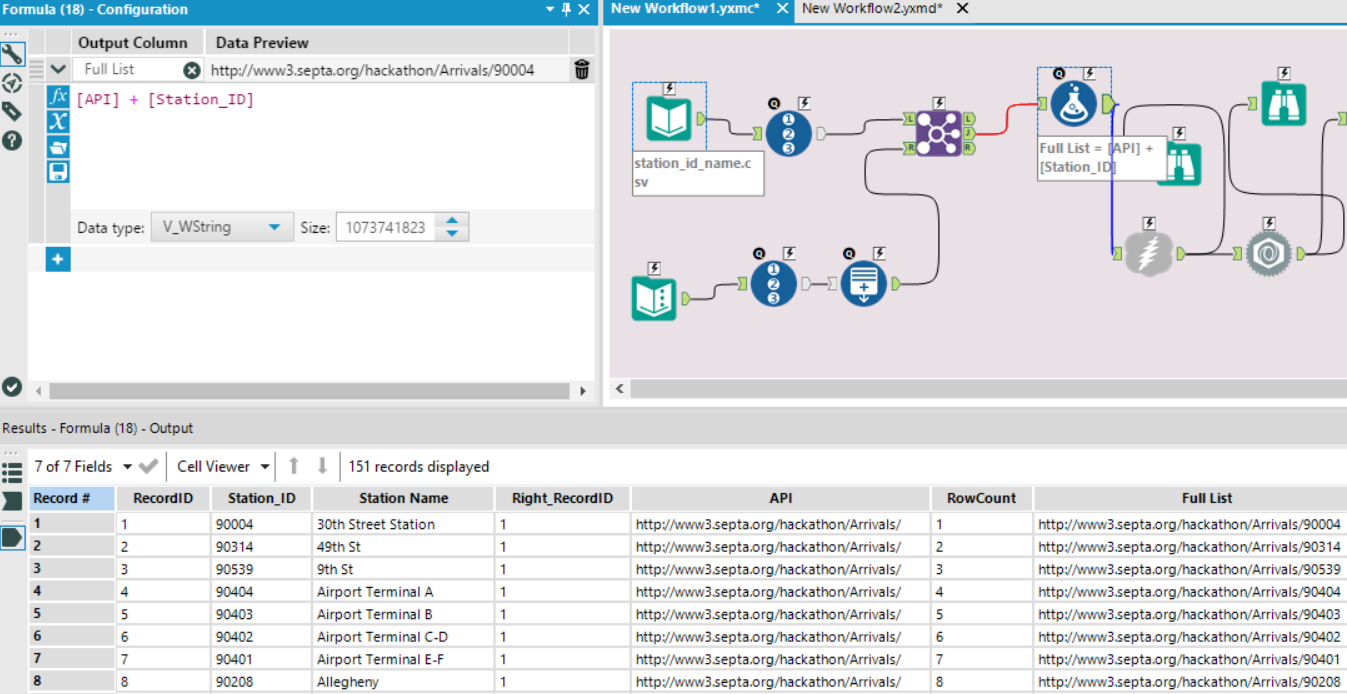Add a new expression with plus button
Image resolution: width=1347 pixels, height=694 pixels.
(x=58, y=260)
